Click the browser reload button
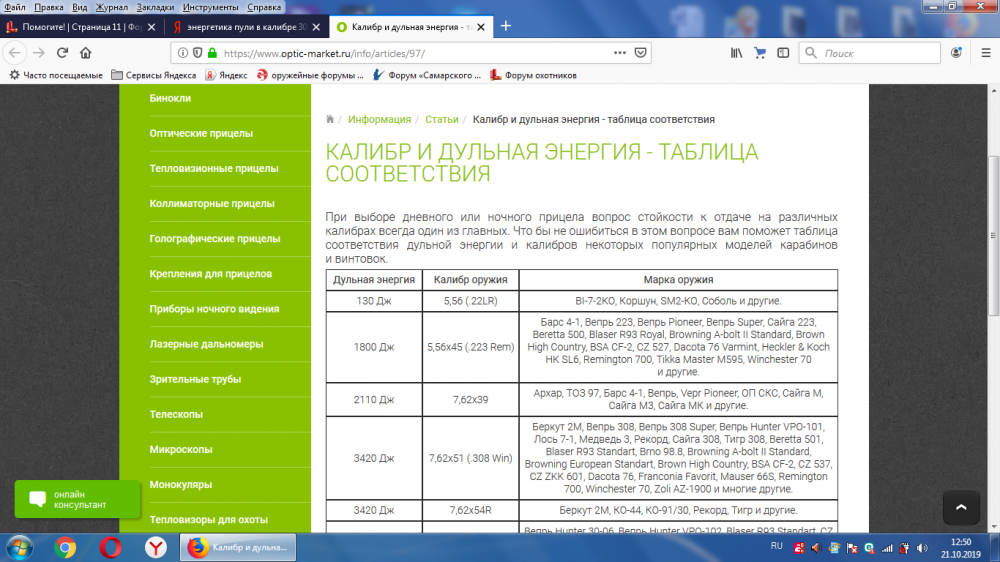 62,53
